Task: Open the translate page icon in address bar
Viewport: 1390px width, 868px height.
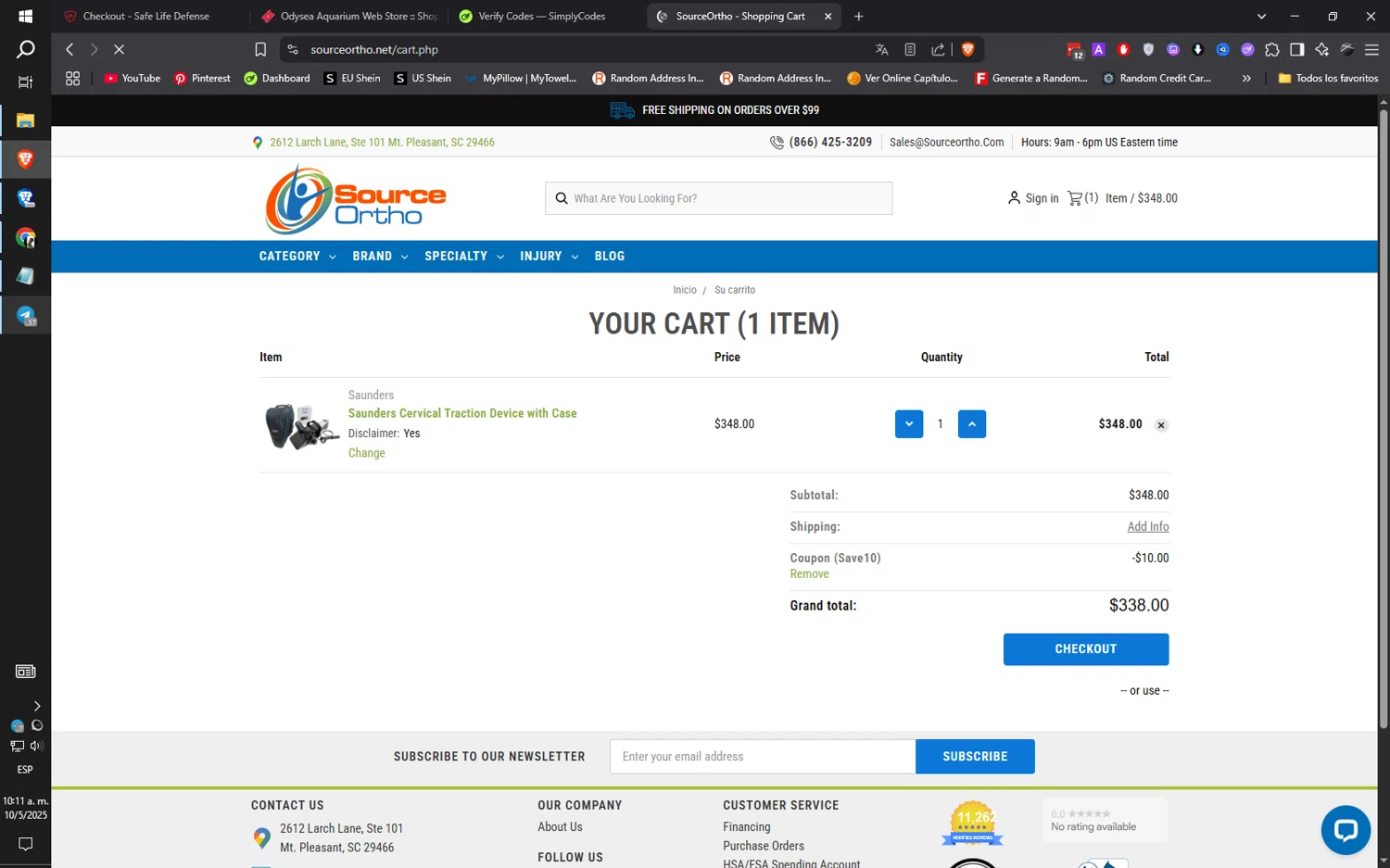Action: [x=881, y=49]
